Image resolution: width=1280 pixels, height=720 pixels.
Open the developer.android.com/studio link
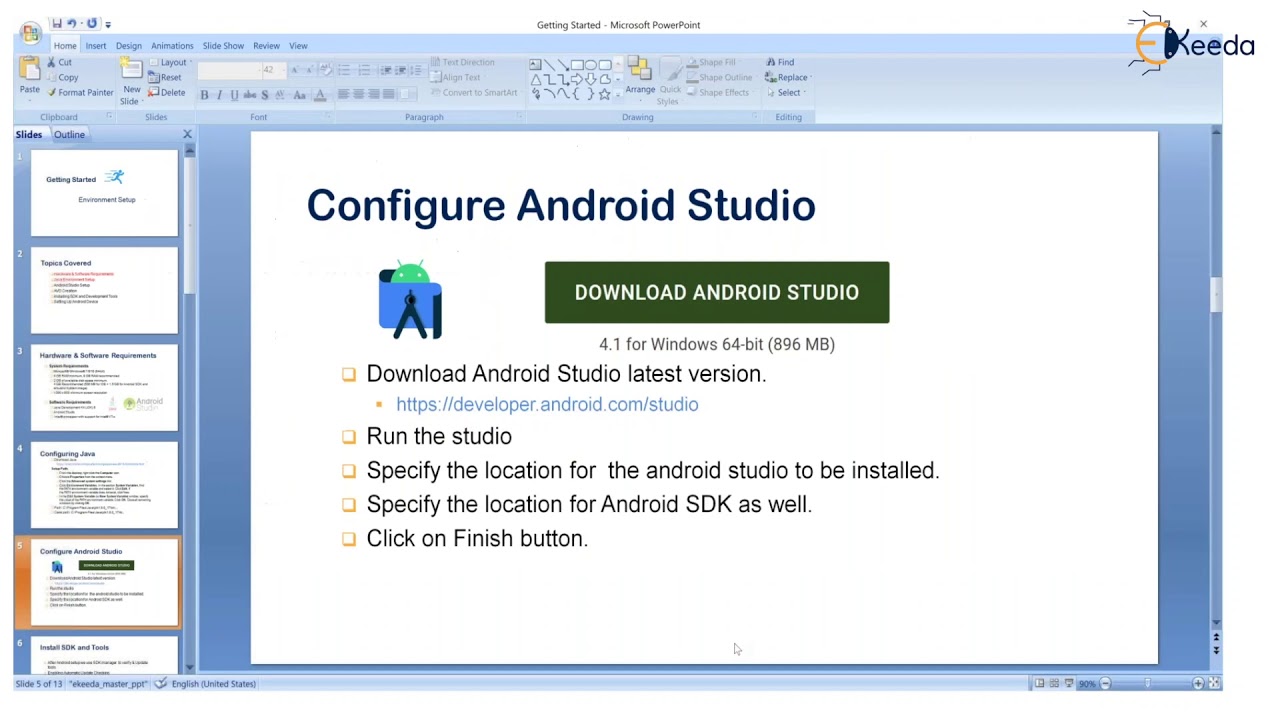coord(547,404)
